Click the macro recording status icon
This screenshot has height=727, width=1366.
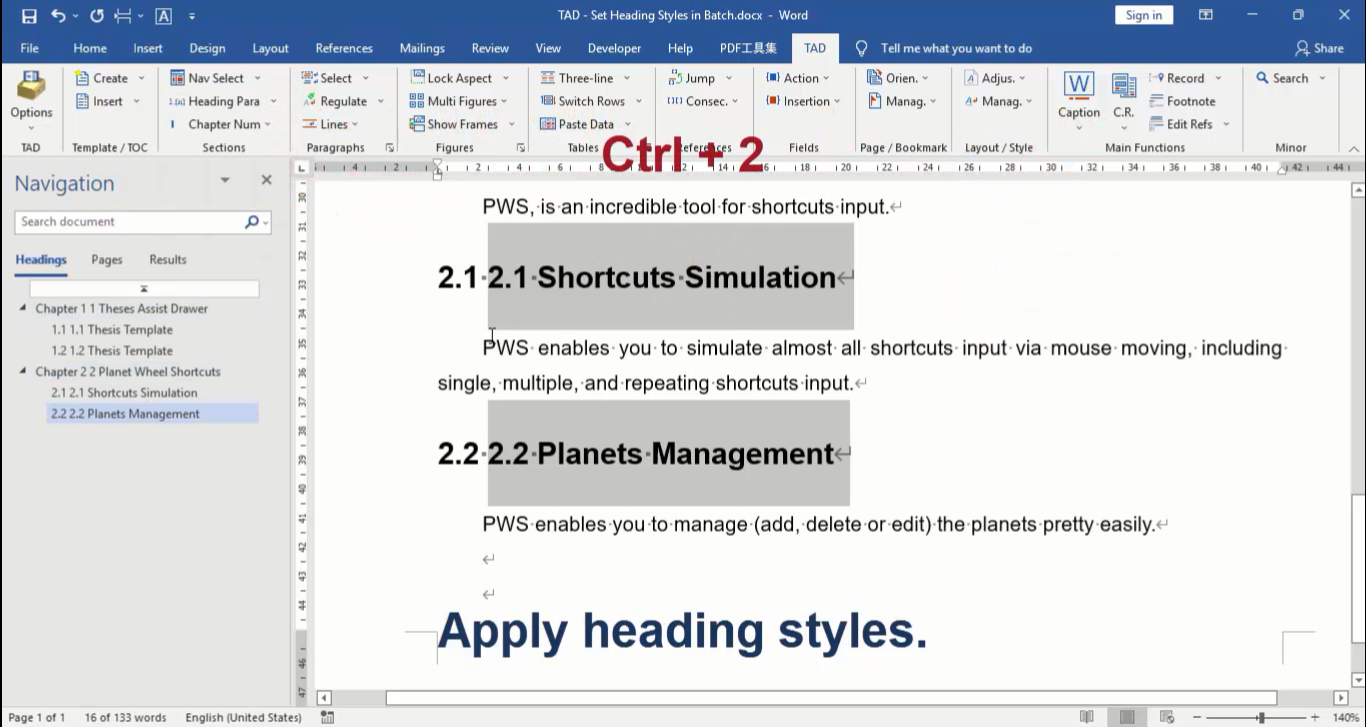tap(327, 717)
